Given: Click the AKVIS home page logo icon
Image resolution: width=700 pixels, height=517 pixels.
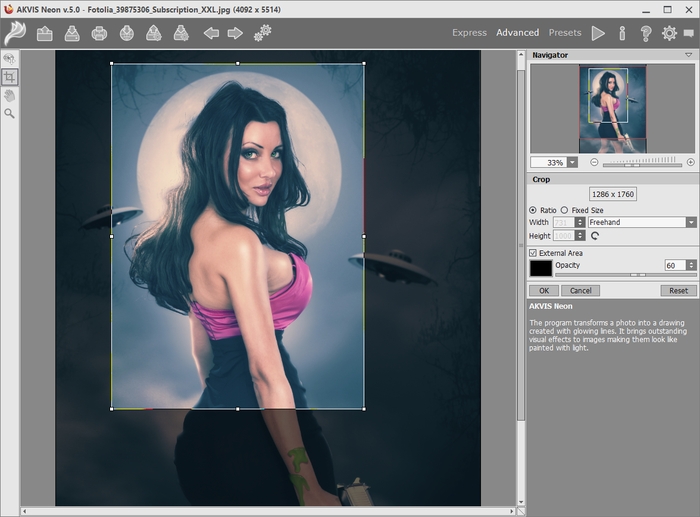Looking at the screenshot, I should (15, 33).
